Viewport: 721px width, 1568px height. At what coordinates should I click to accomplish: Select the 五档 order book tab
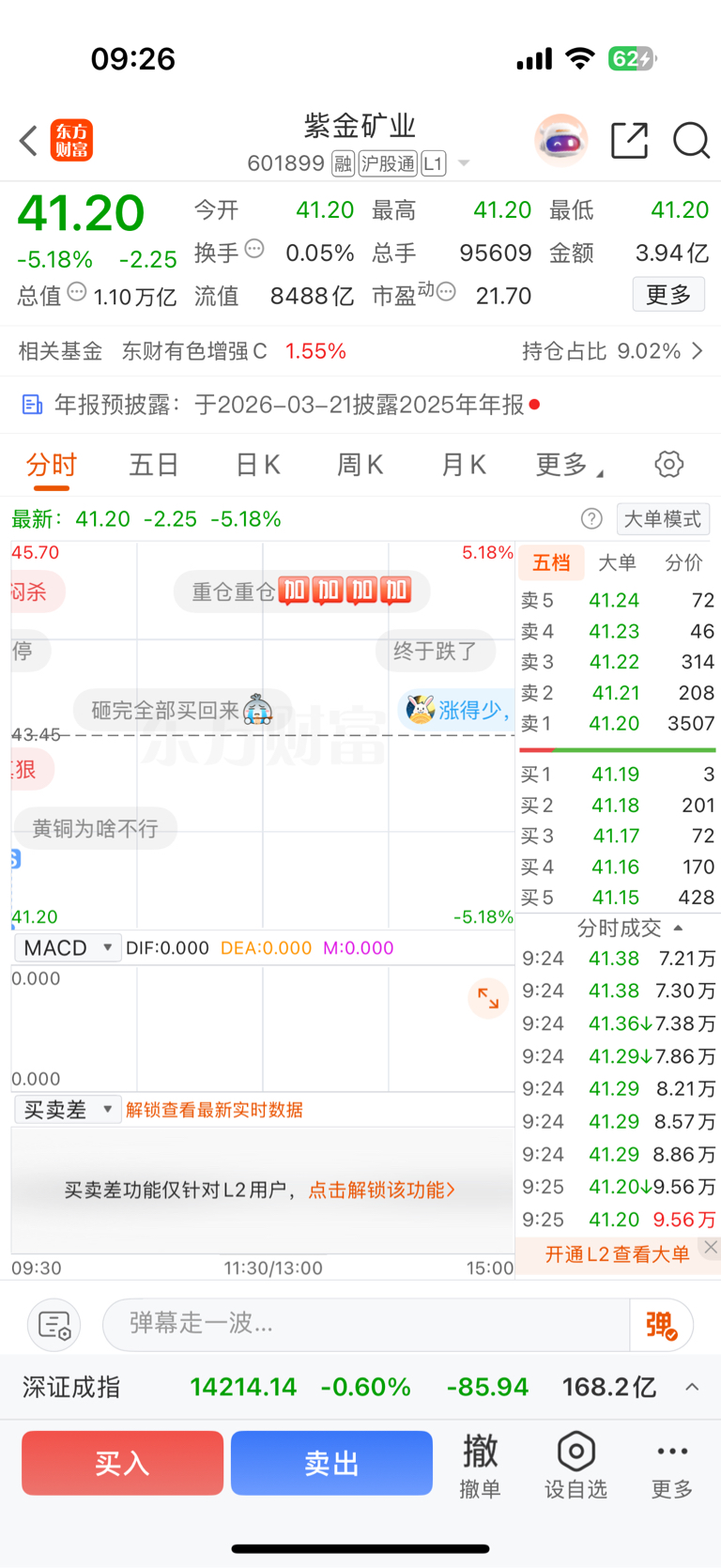pyautogui.click(x=551, y=562)
